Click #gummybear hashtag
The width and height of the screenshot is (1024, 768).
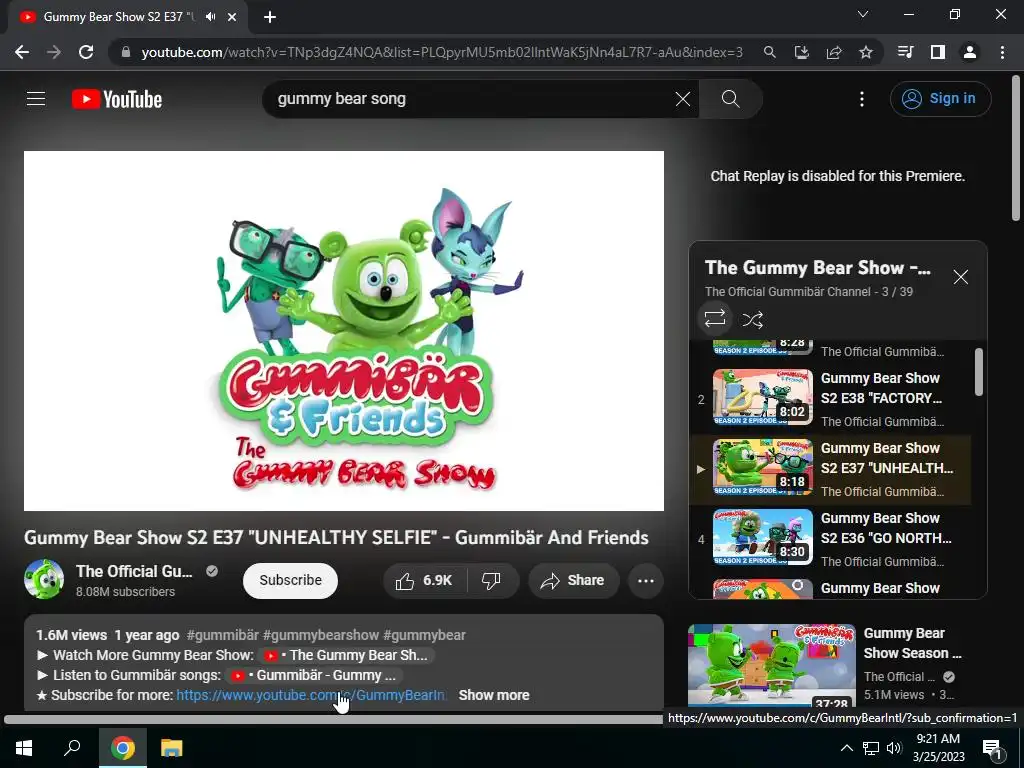[424, 635]
